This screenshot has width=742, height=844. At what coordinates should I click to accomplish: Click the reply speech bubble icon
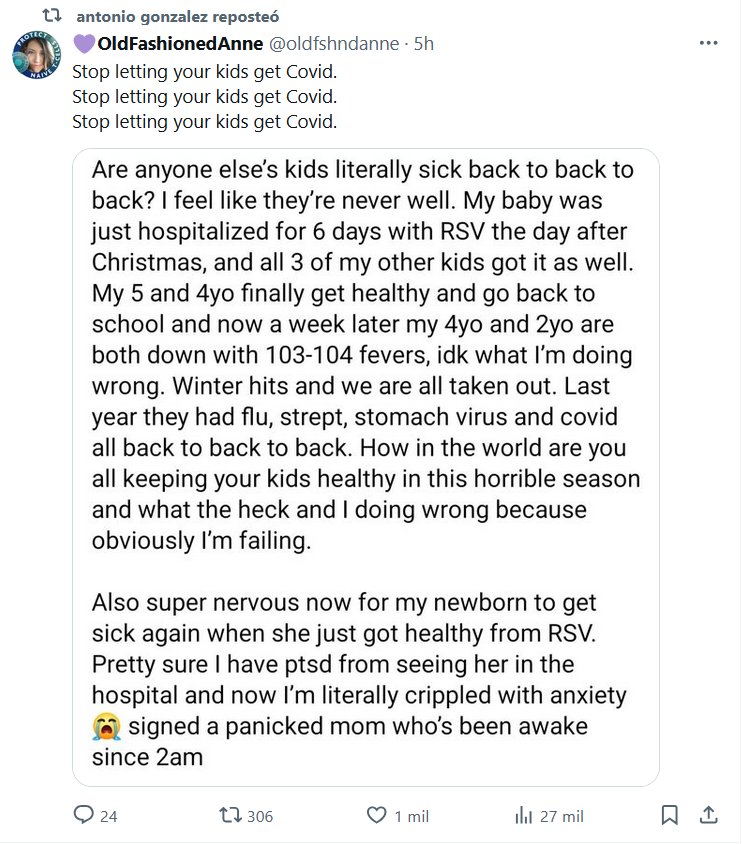(83, 816)
